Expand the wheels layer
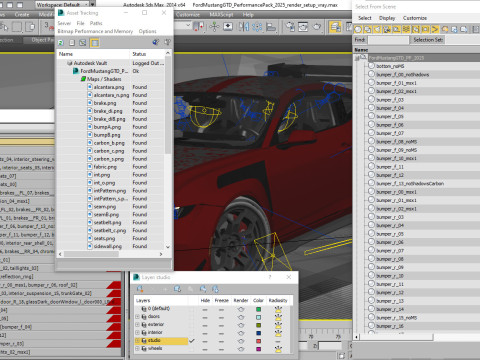Image resolution: width=480 pixels, height=360 pixels. [137, 349]
